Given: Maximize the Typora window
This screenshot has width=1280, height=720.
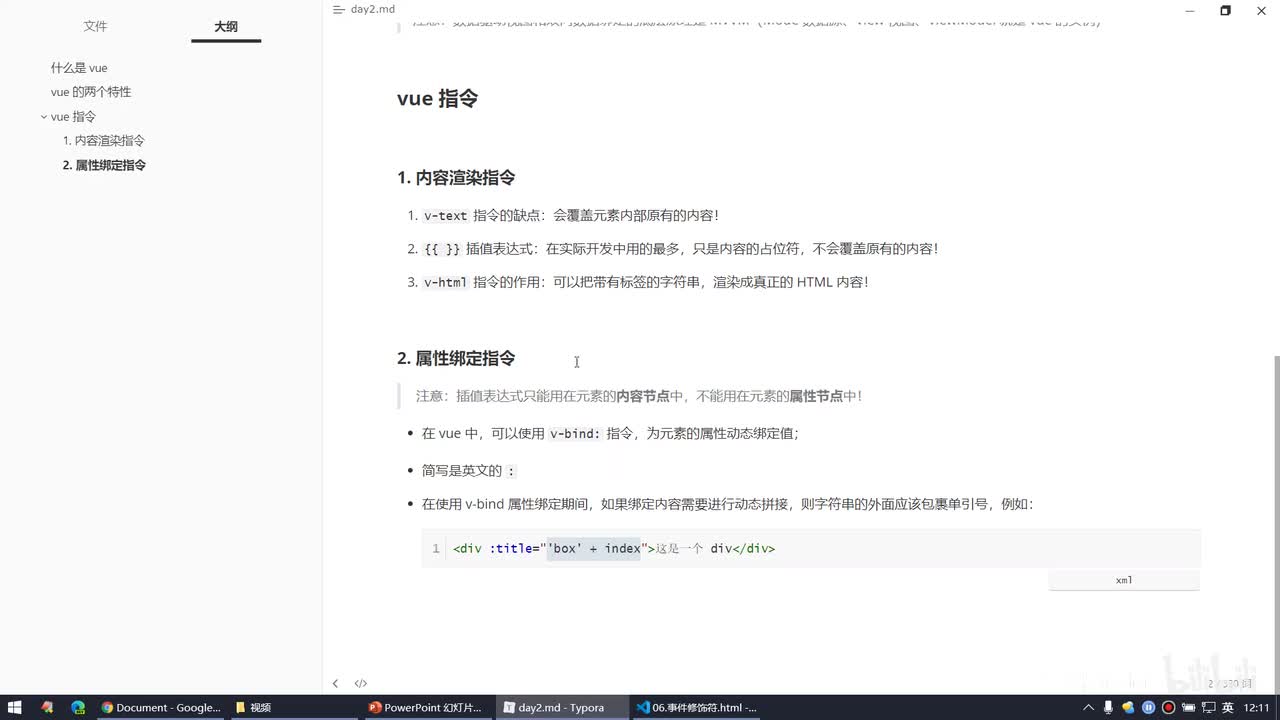Looking at the screenshot, I should coord(1225,10).
